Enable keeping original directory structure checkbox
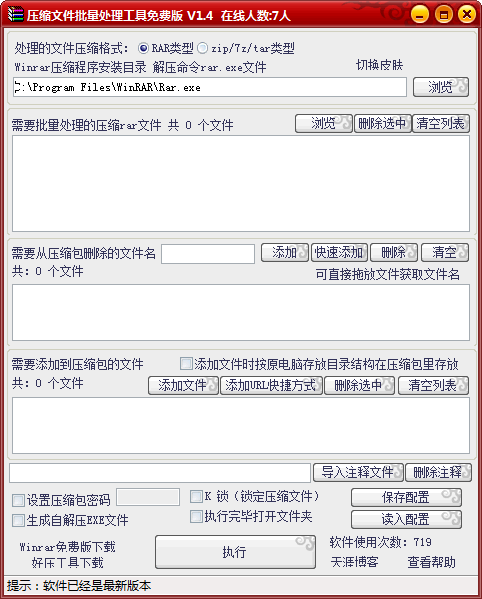482x599 pixels. pos(186,364)
